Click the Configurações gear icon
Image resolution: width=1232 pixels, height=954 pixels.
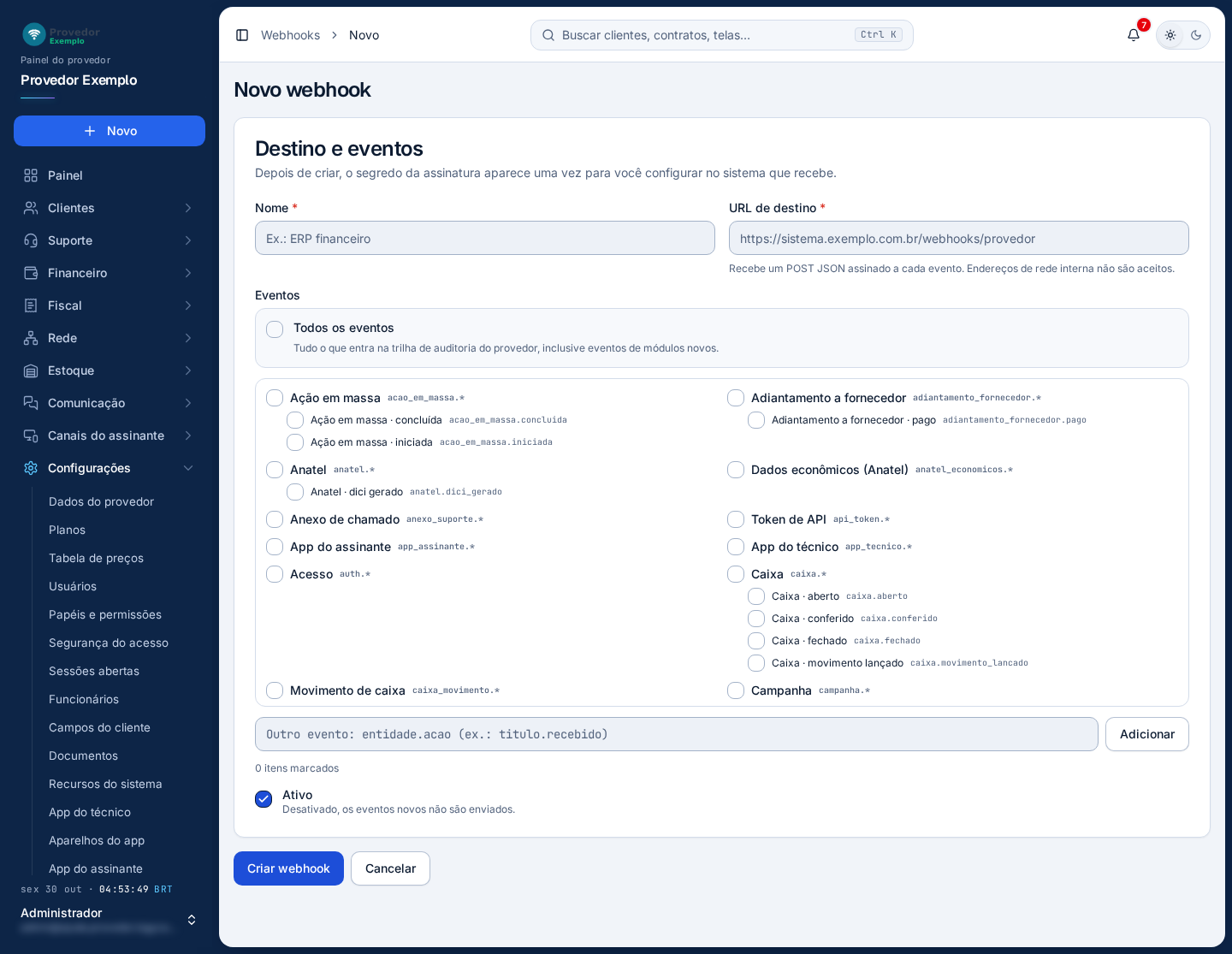click(x=31, y=468)
